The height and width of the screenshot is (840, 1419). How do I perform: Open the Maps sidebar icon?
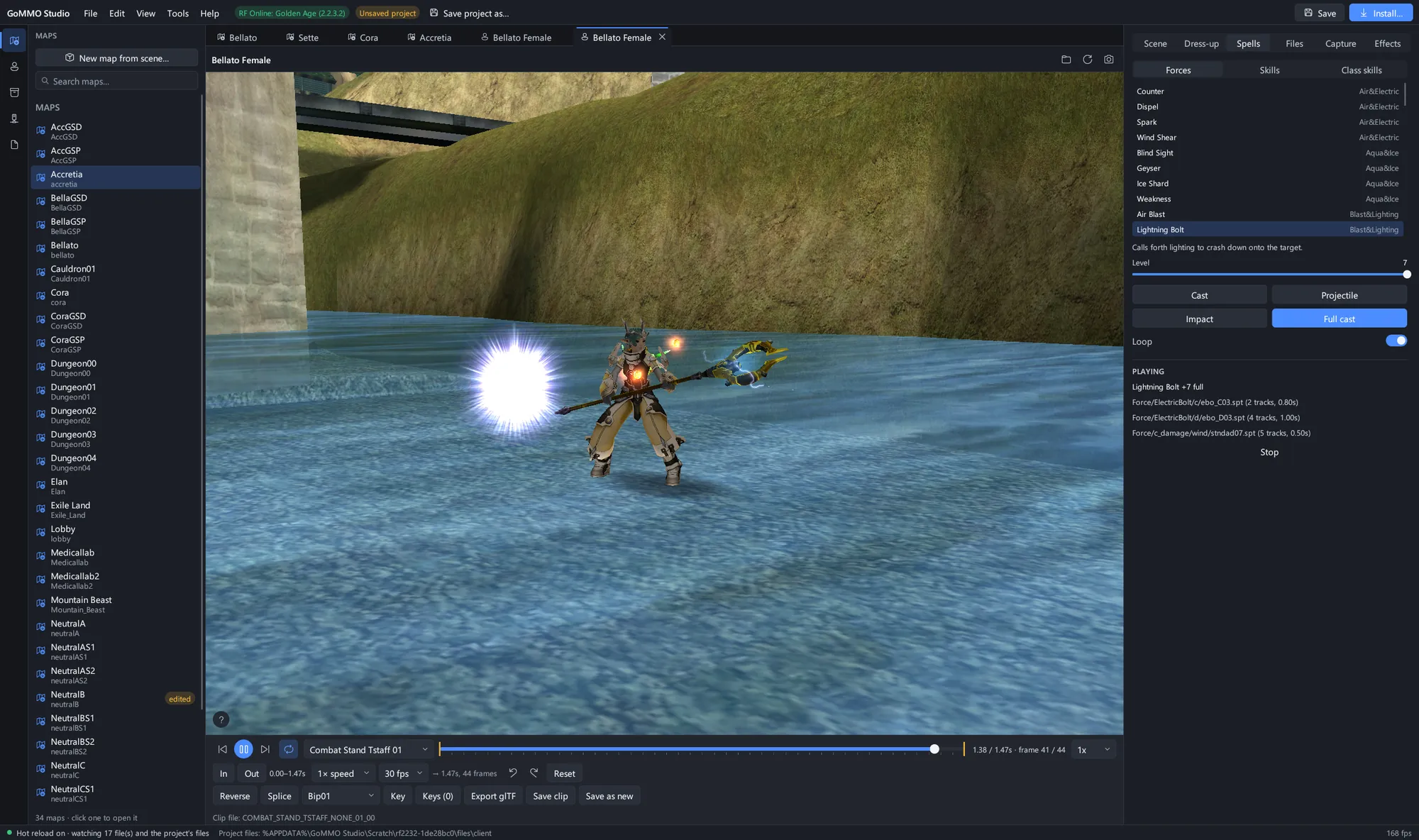(14, 40)
